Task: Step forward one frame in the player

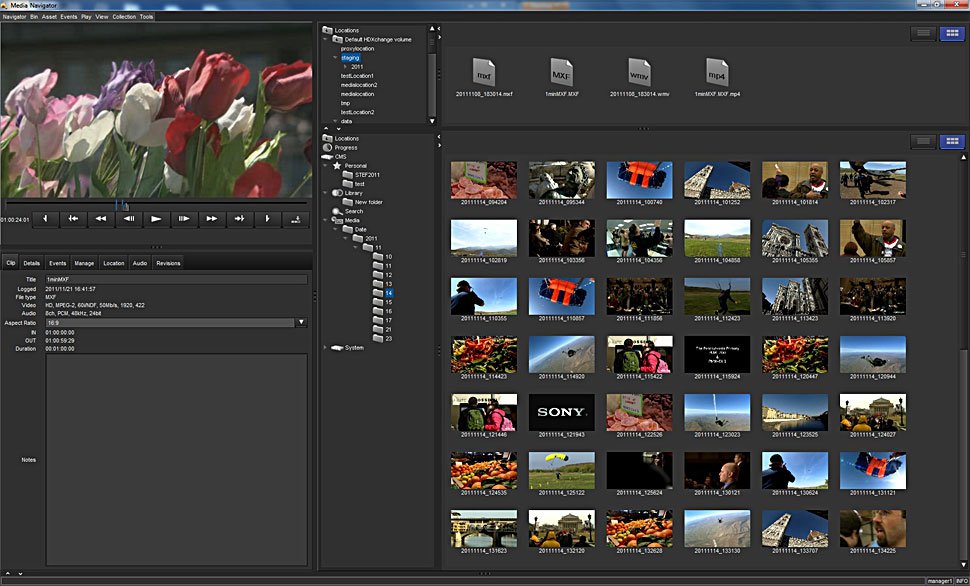Action: tap(184, 218)
